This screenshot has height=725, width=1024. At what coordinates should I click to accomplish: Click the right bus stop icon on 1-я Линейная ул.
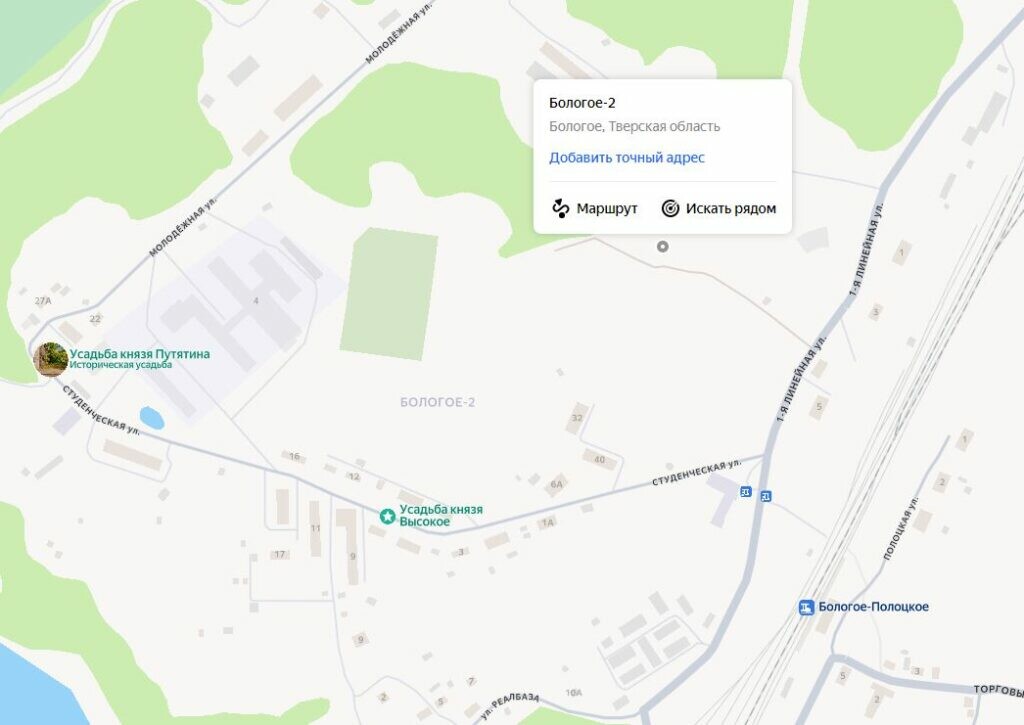point(766,496)
